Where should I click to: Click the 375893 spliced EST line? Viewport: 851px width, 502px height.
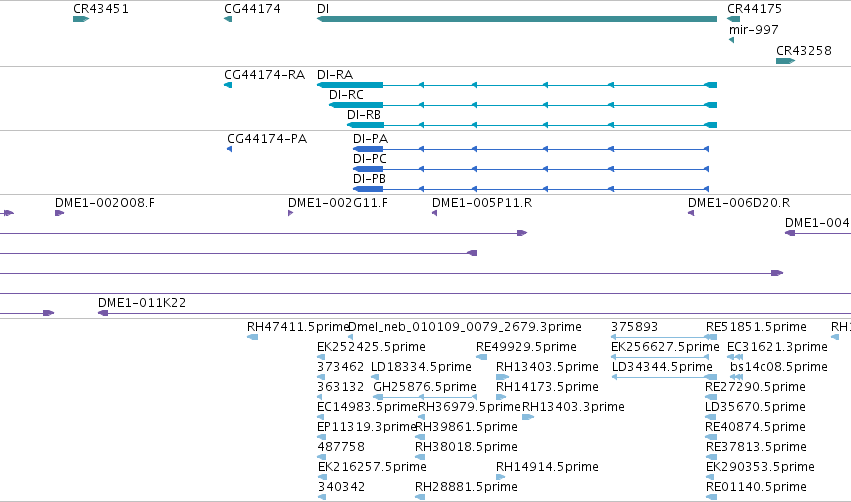(x=664, y=337)
